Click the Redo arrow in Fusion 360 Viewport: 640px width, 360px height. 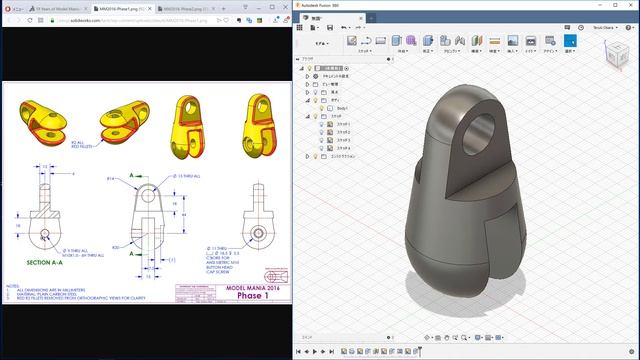coord(358,27)
